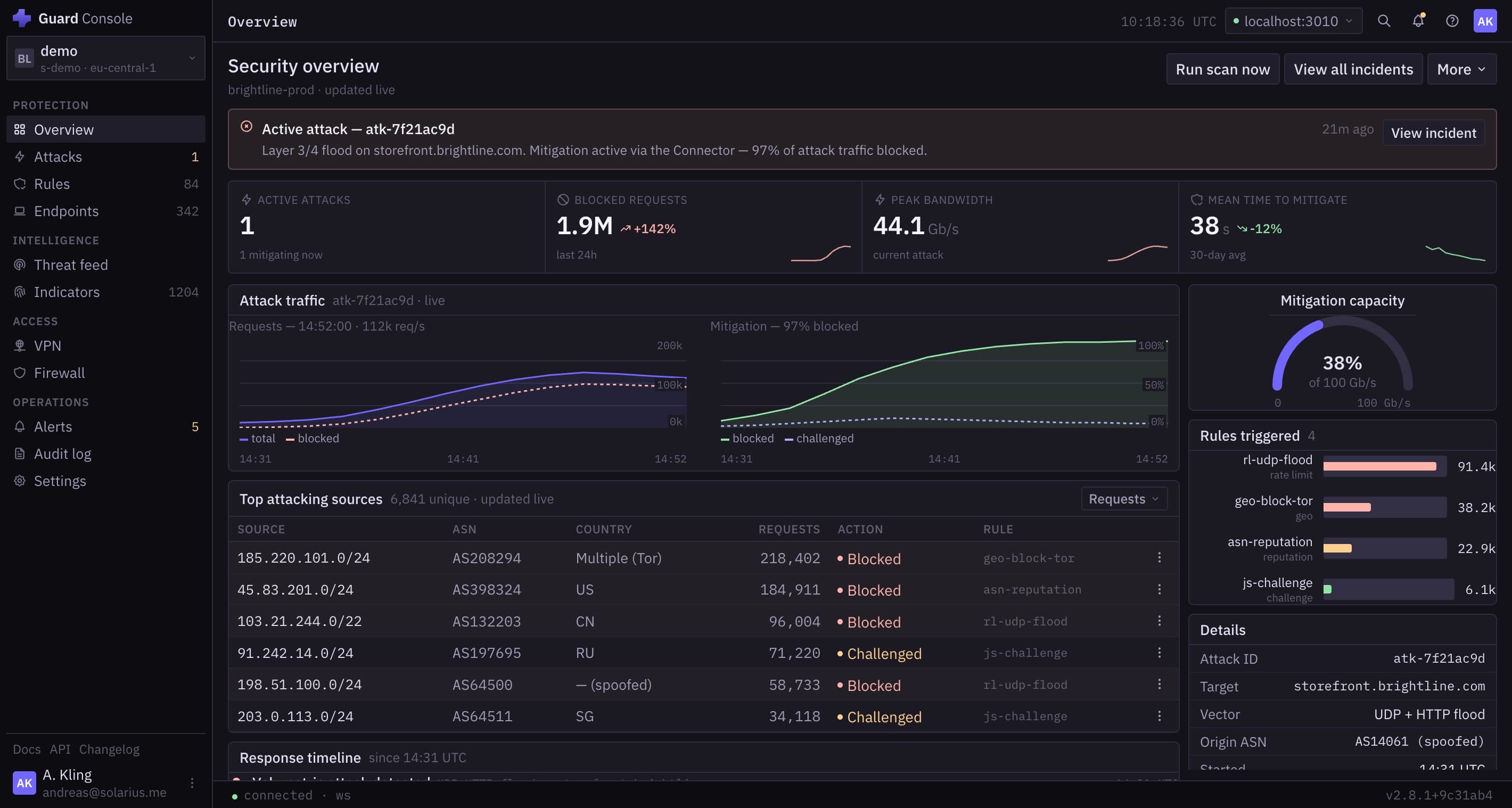
Task: Open row menu for 45.83.201.0/24
Action: pos(1158,589)
